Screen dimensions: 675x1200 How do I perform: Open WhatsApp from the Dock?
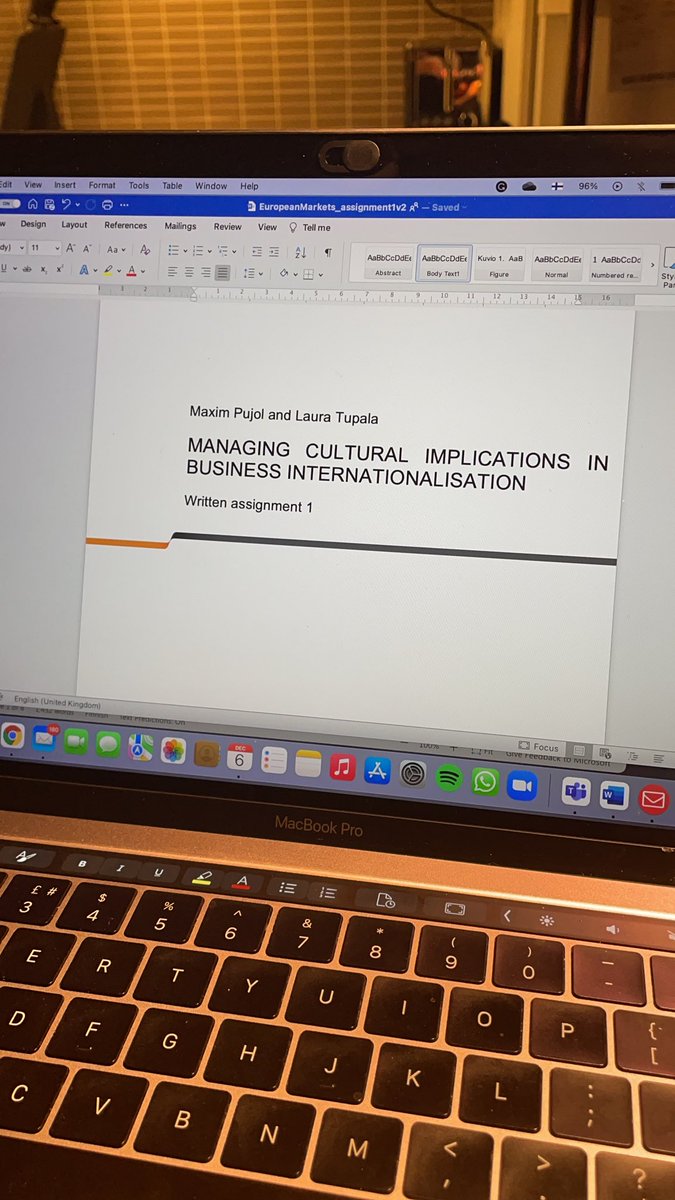coord(485,781)
